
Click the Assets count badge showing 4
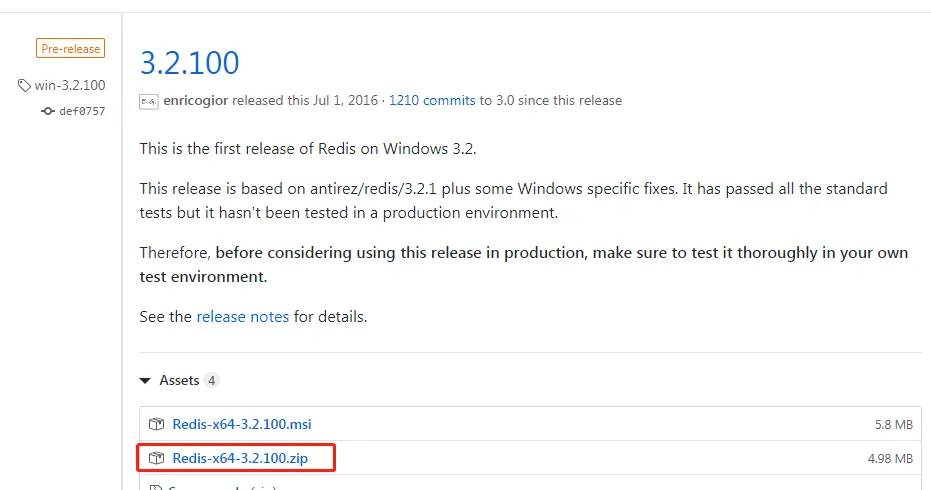(x=211, y=380)
